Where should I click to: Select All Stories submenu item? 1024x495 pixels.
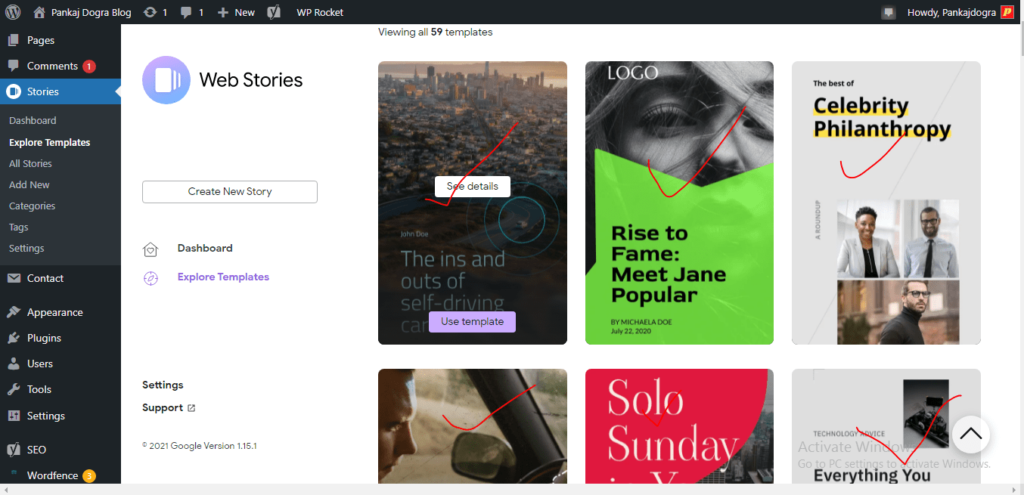pos(31,163)
